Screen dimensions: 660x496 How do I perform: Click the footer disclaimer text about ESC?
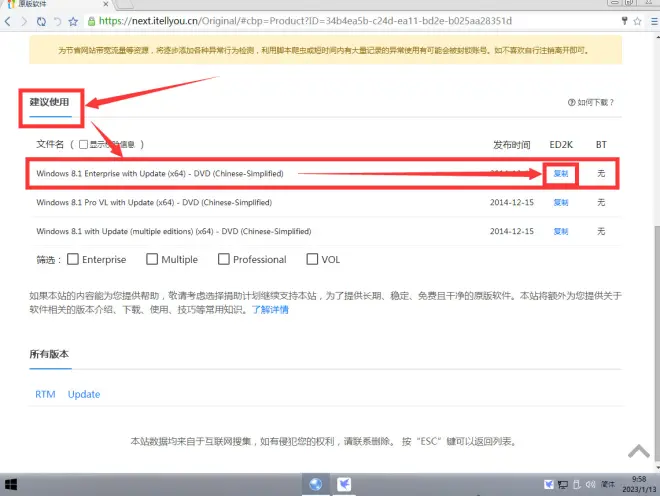pyautogui.click(x=324, y=442)
